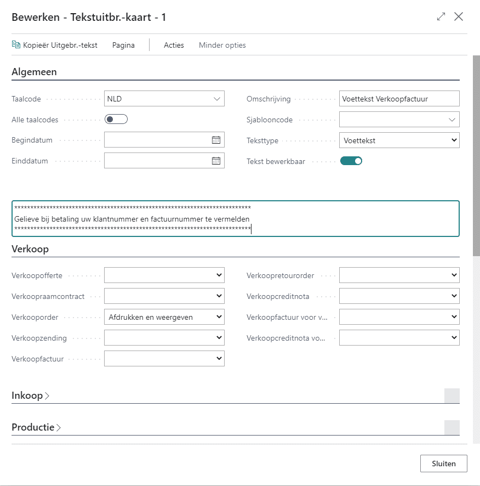This screenshot has height=486, width=480.
Task: Open the Einddatum calendar picker icon
Action: click(216, 161)
